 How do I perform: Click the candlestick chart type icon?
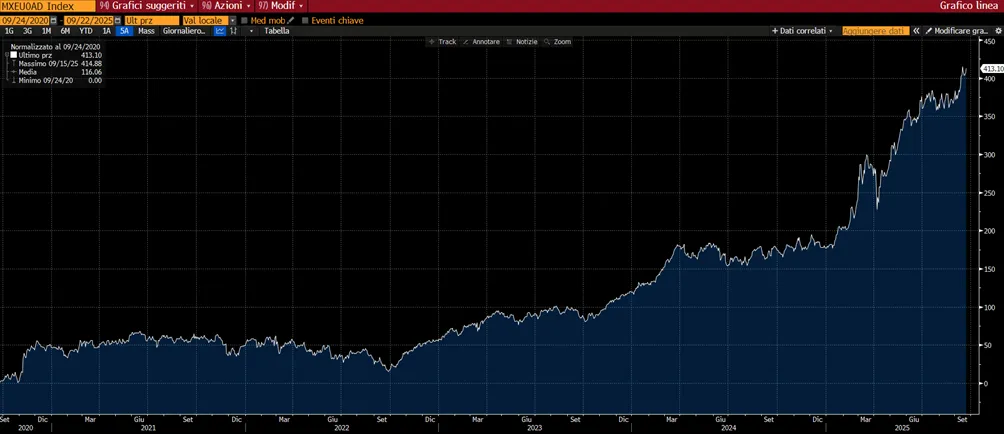click(233, 31)
